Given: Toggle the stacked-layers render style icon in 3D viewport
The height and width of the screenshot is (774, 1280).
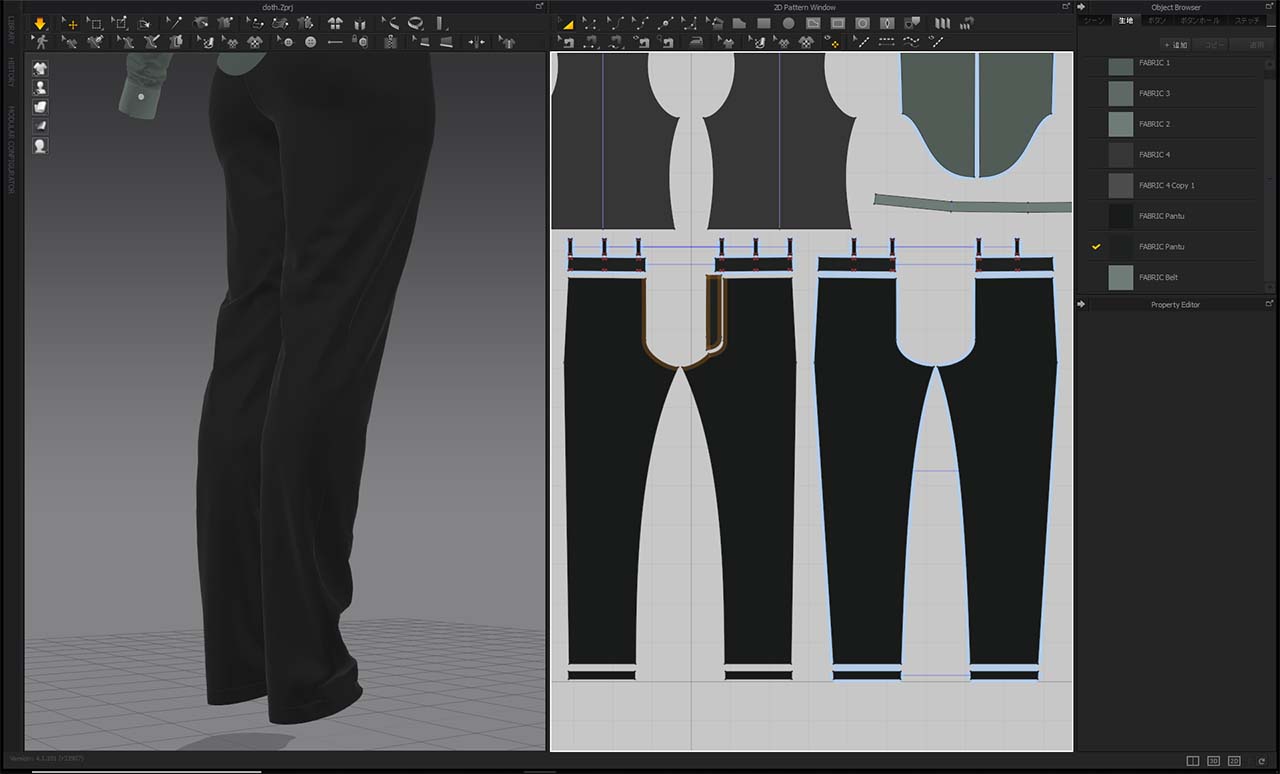Looking at the screenshot, I should pos(40,107).
